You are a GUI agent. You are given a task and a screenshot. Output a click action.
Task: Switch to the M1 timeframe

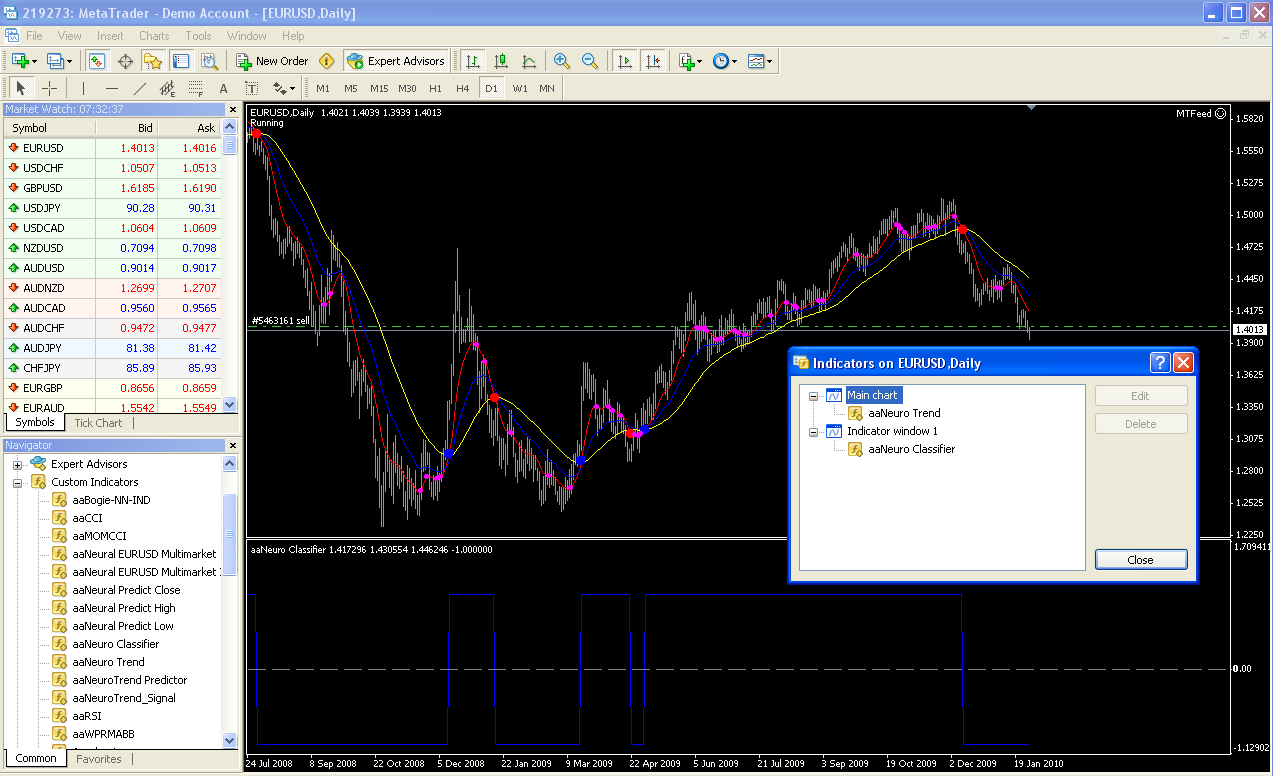tap(323, 88)
